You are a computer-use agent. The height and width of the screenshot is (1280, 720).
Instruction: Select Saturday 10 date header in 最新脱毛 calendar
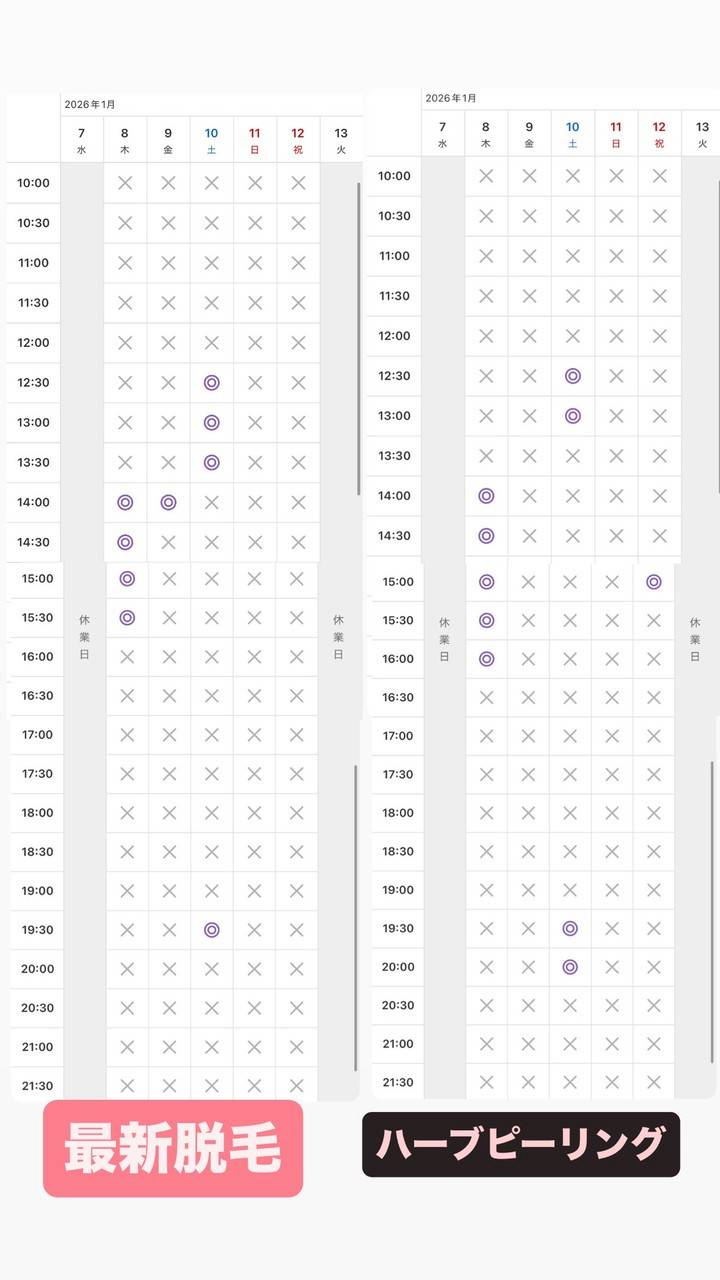click(211, 139)
